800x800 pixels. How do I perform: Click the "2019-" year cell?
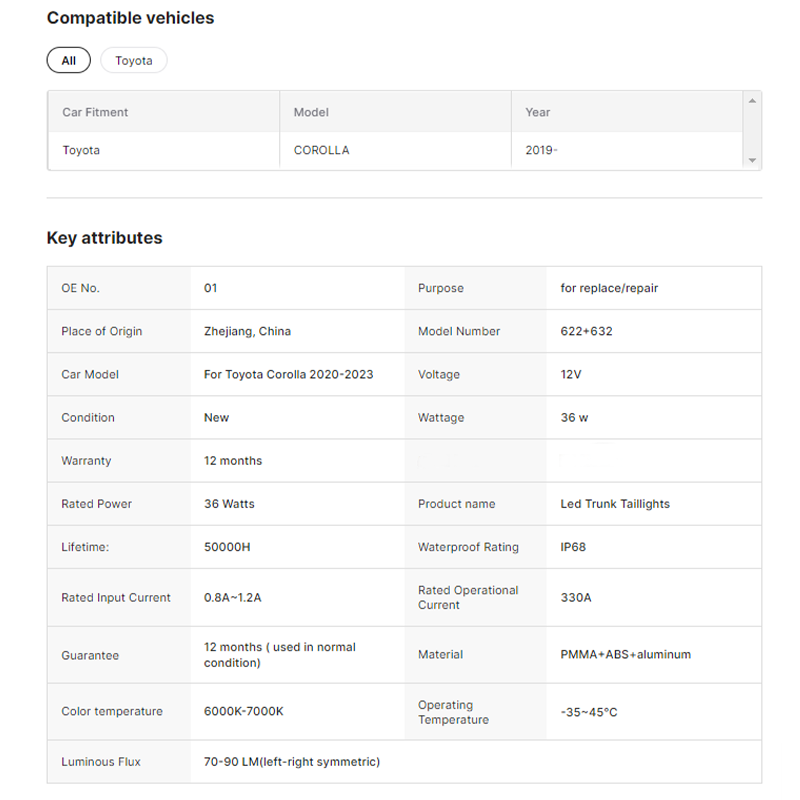(541, 150)
